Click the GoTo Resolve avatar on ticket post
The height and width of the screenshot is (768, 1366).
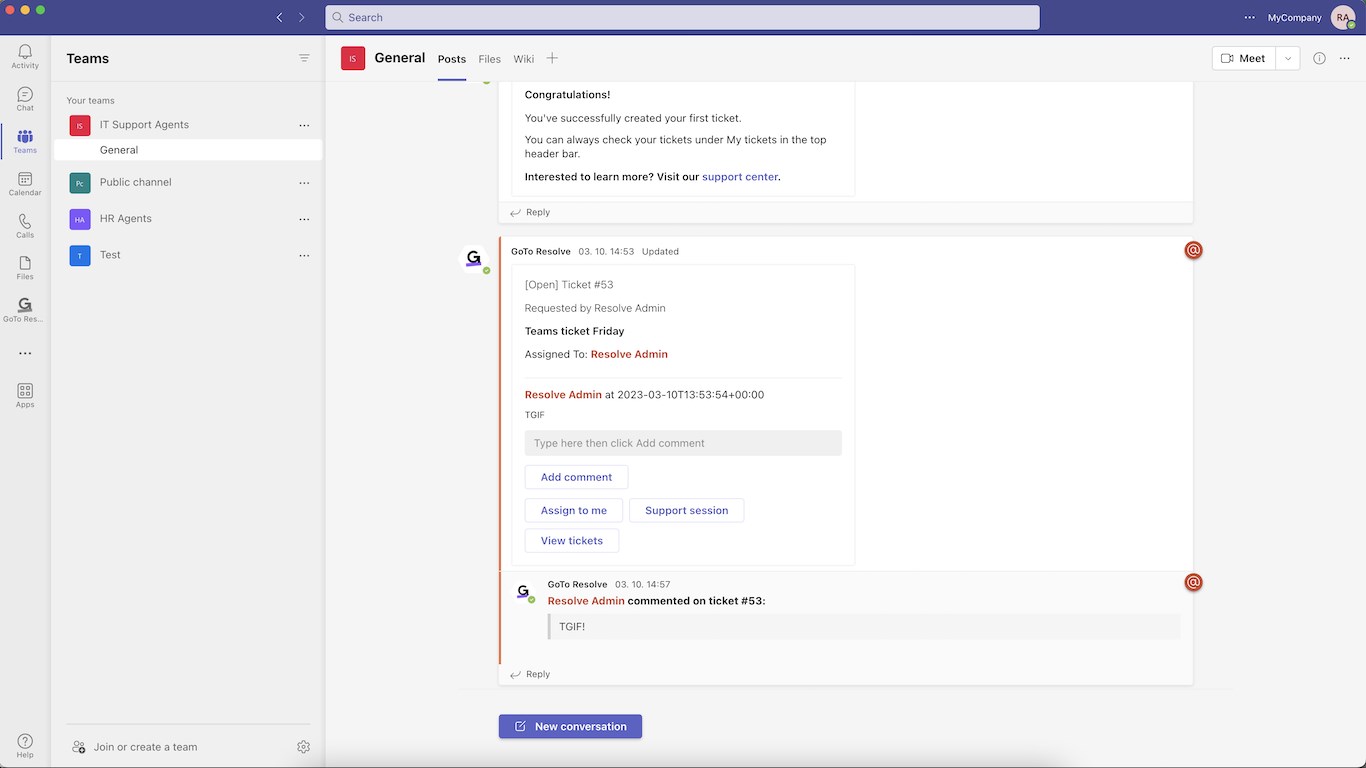pos(474,259)
